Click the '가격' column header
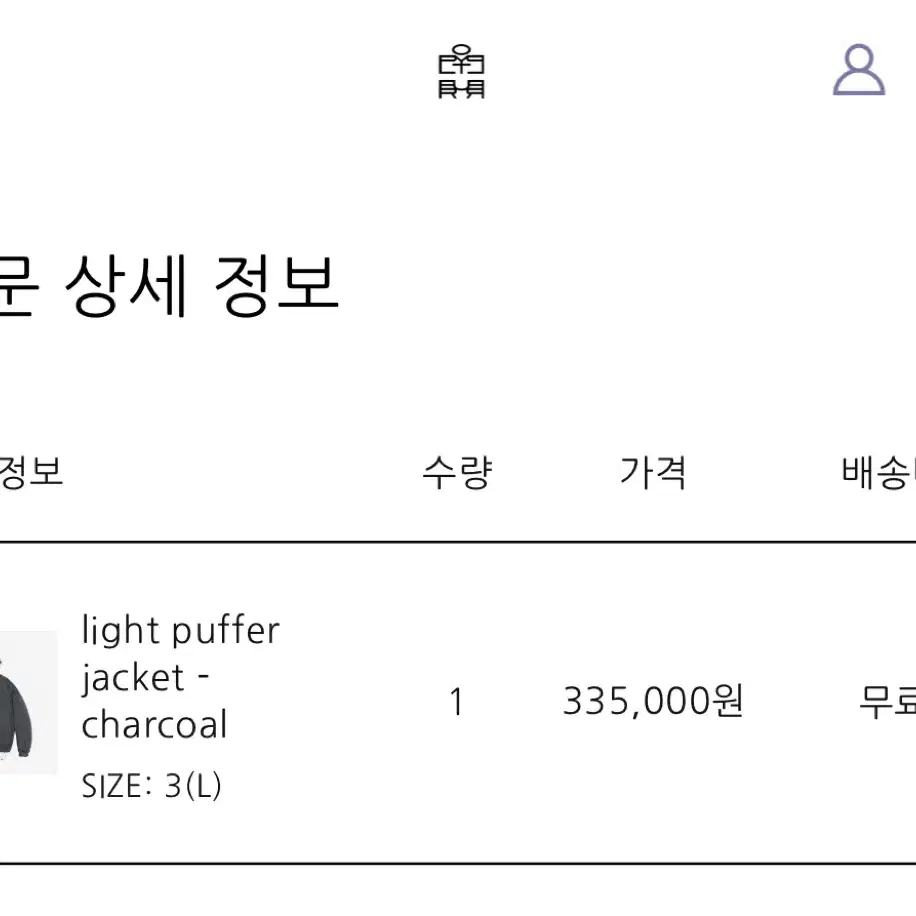 [653, 473]
